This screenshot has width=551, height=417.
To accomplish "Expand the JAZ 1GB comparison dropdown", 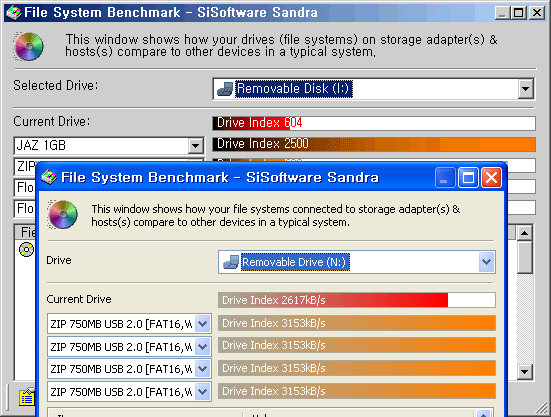I will click(x=195, y=145).
